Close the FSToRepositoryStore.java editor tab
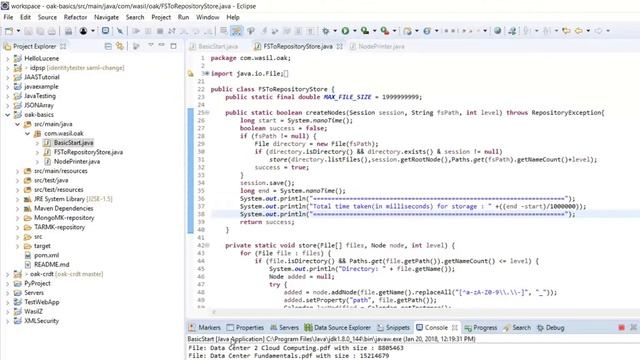The width and height of the screenshot is (640, 360). tap(340, 47)
